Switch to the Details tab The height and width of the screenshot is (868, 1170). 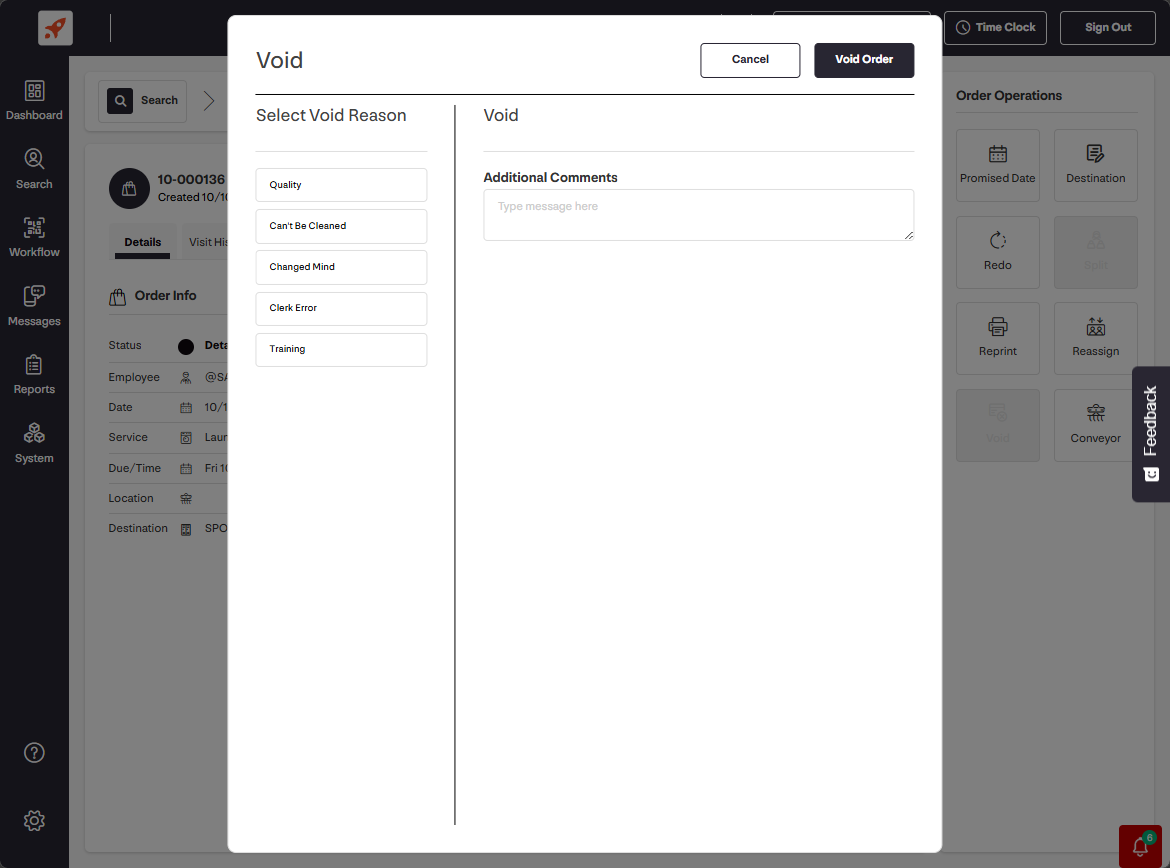[x=143, y=242]
